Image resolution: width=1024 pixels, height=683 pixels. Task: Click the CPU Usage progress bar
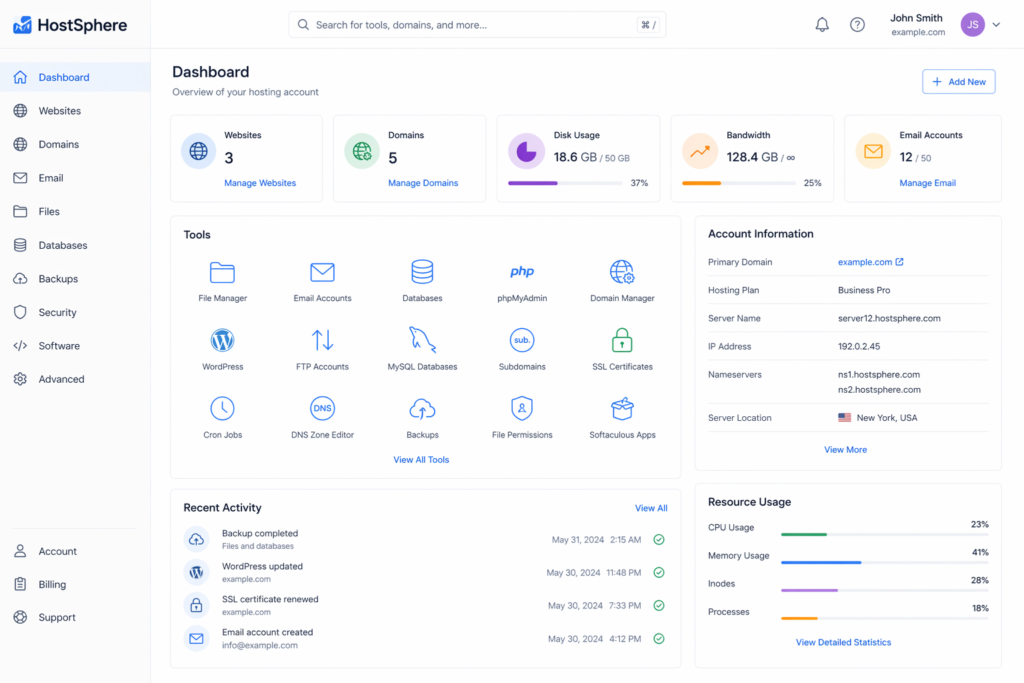[884, 535]
